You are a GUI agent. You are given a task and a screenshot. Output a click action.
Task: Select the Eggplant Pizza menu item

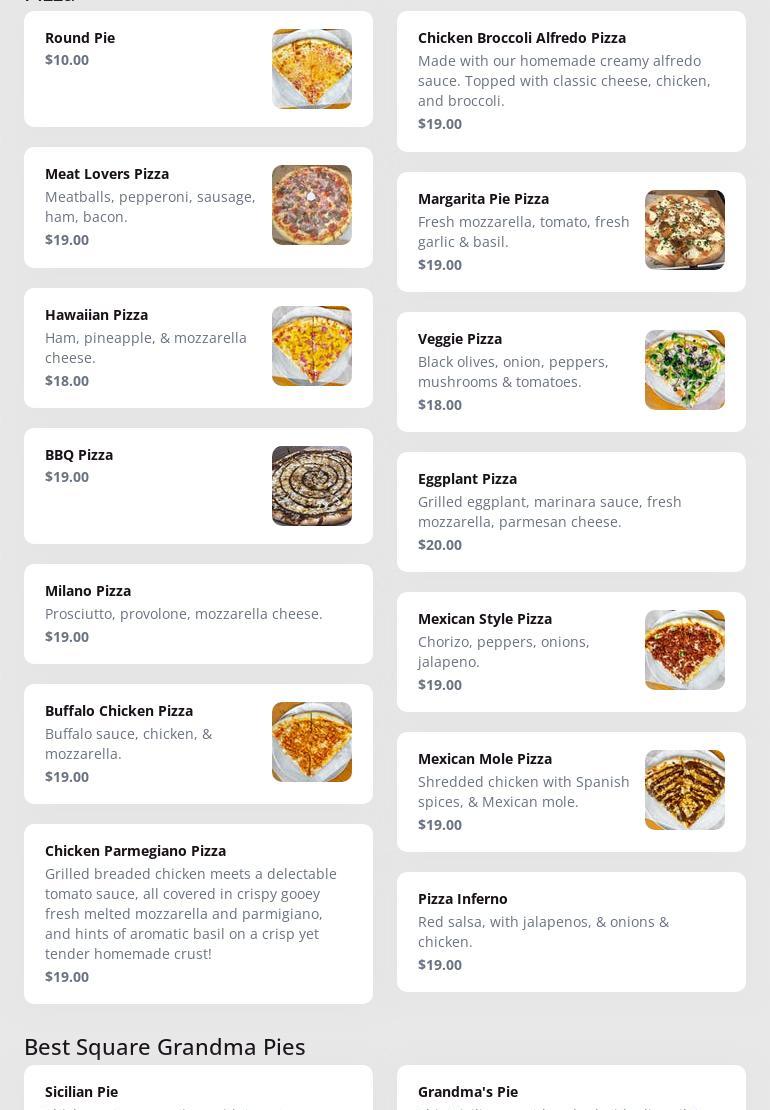pyautogui.click(x=467, y=479)
